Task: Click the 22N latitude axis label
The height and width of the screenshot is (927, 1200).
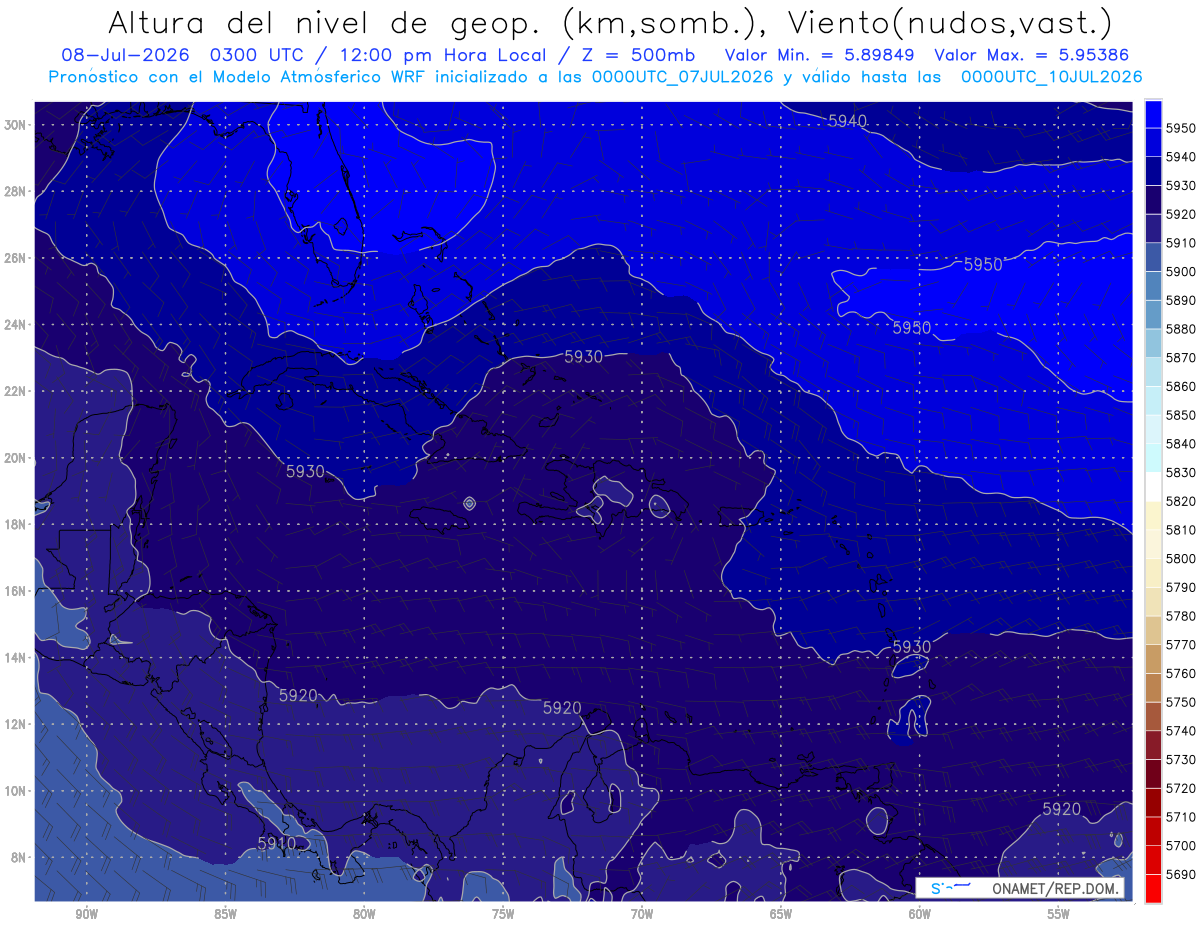Action: pos(14,391)
